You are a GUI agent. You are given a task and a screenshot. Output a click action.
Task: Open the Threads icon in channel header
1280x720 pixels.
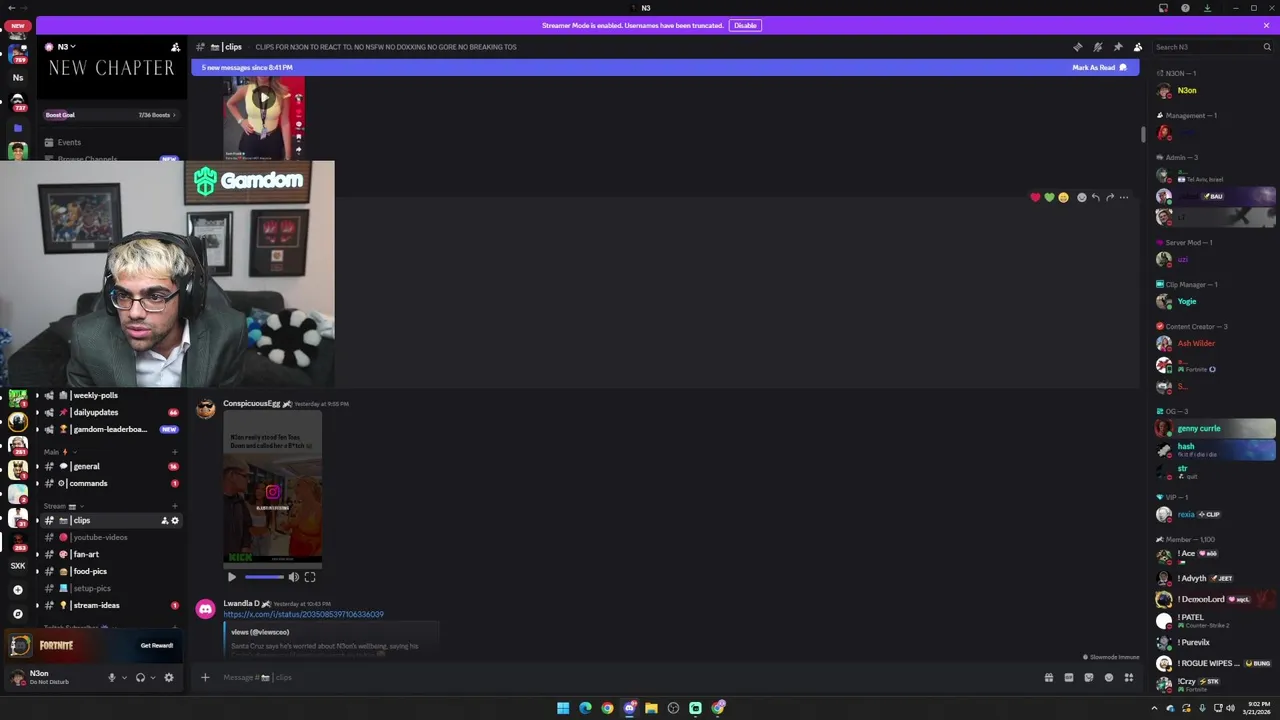[x=1077, y=47]
